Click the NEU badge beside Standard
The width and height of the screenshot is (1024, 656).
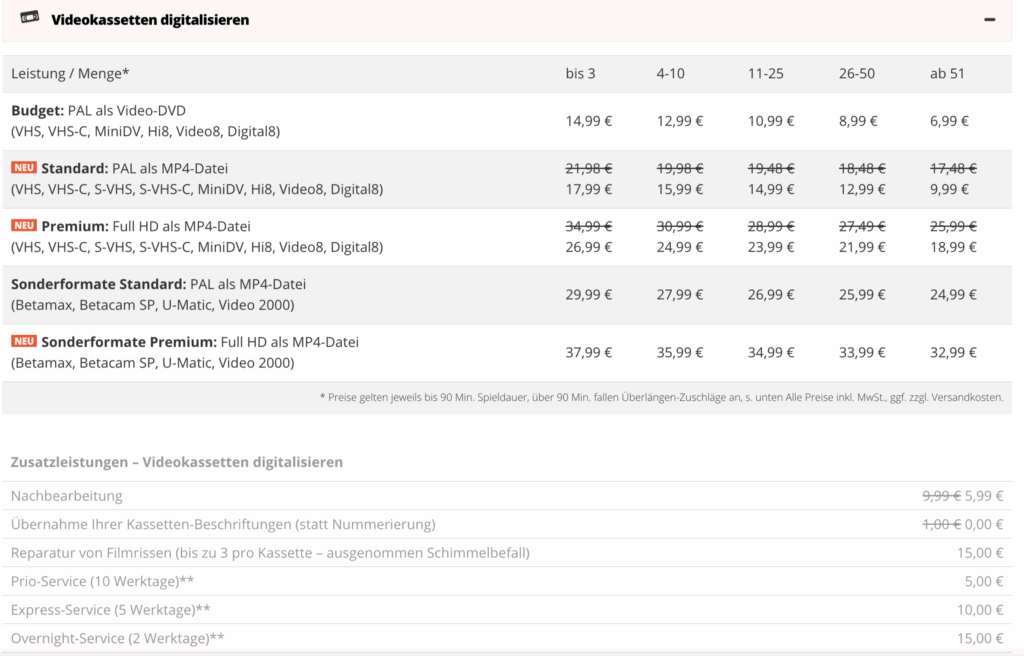[24, 168]
